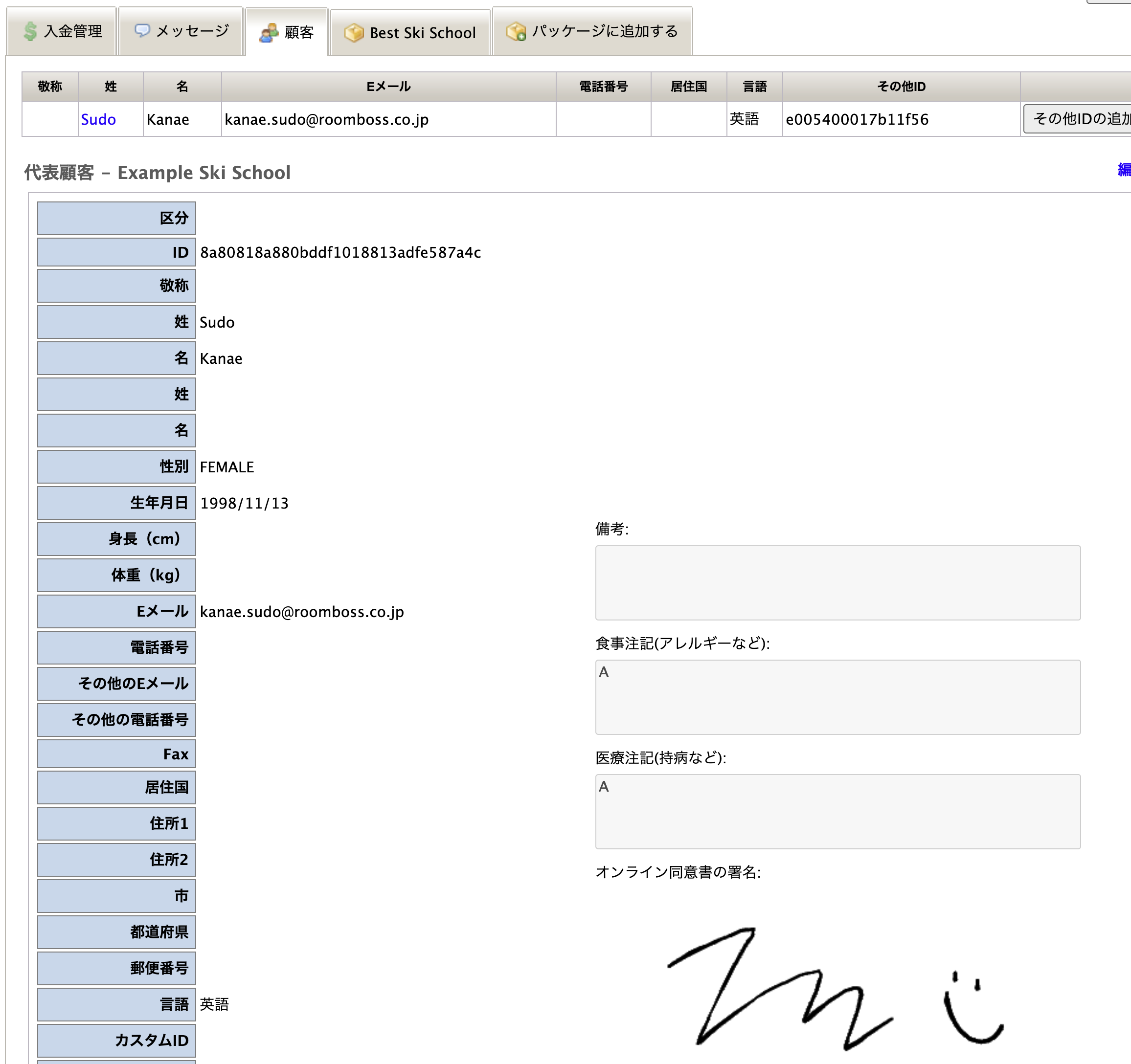Click the kanae.sudo email in table row
This screenshot has height=1064, width=1131.
(x=327, y=119)
